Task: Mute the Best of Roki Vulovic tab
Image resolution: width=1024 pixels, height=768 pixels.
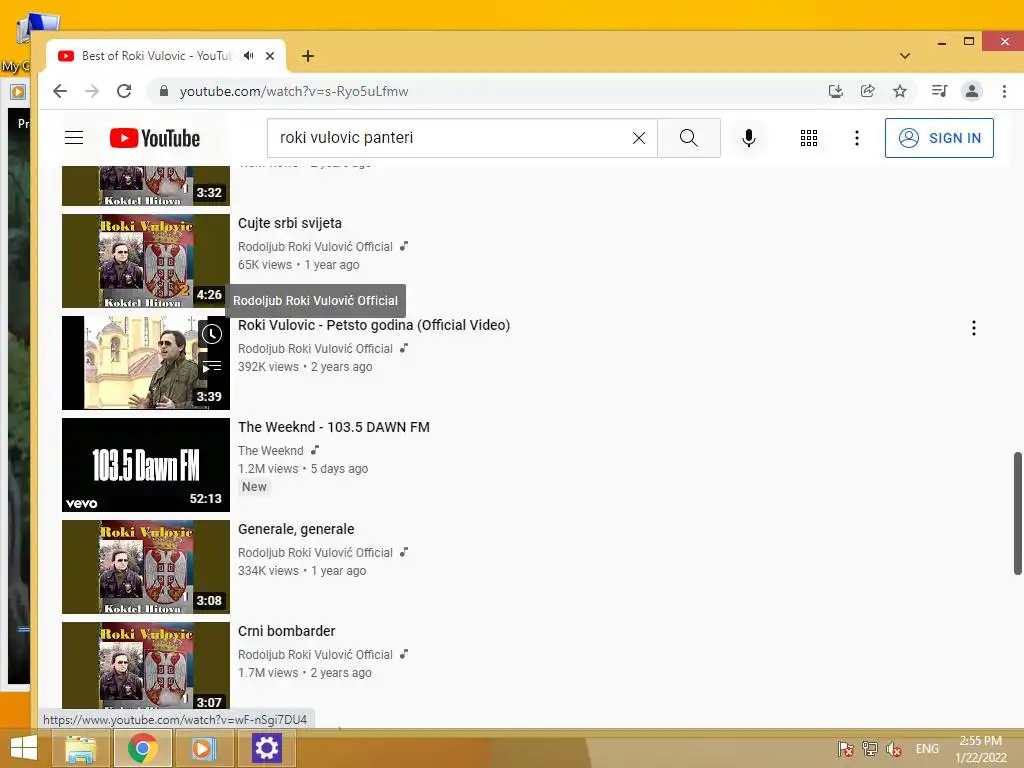Action: coord(249,56)
